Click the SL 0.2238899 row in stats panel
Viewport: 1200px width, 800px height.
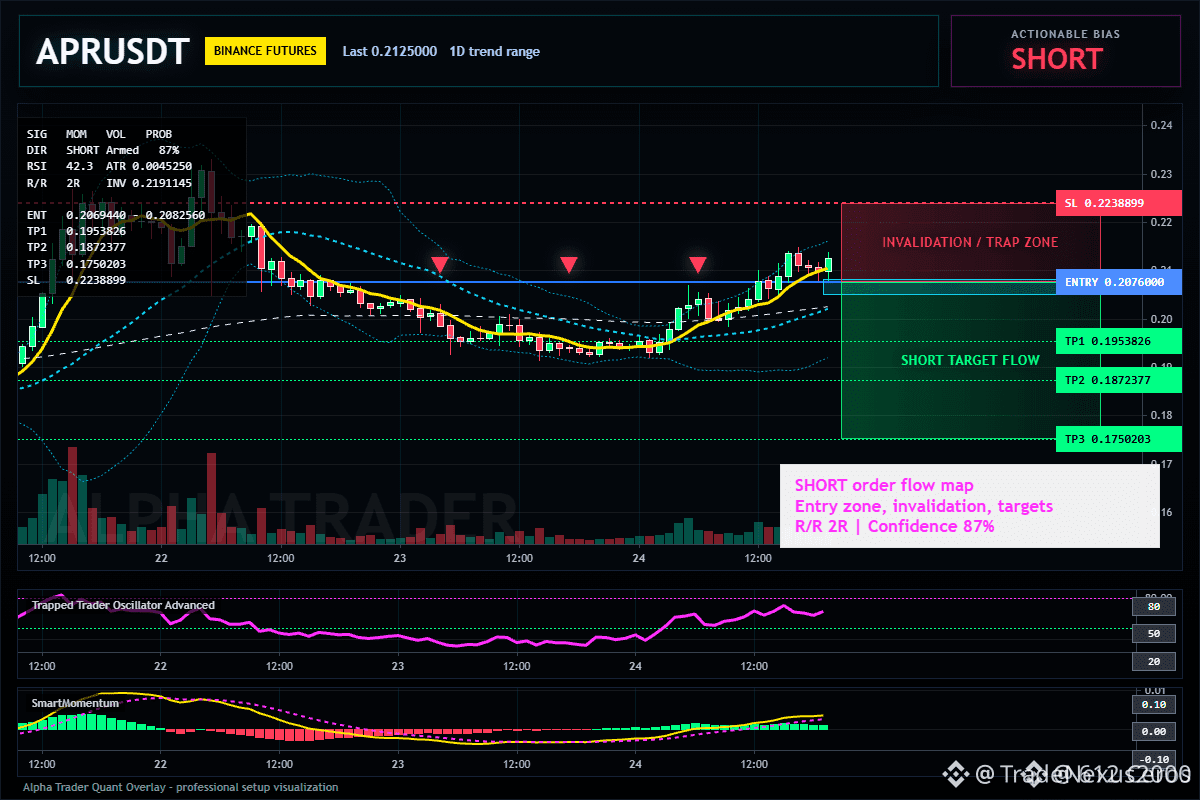[76, 280]
